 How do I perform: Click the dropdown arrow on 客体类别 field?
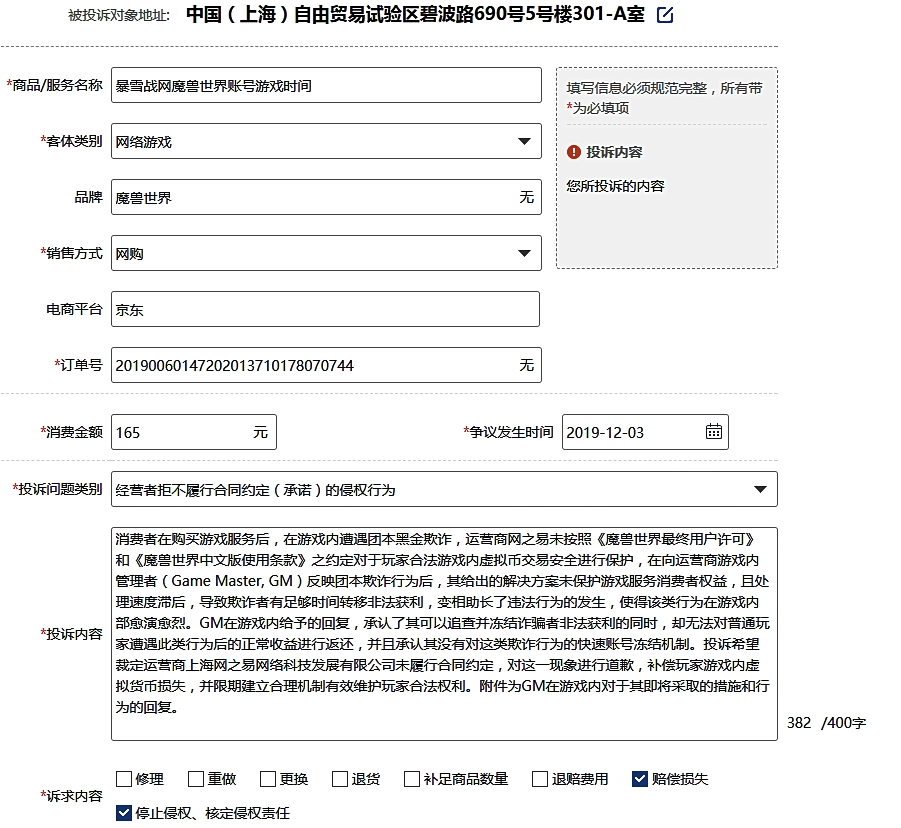coord(524,141)
